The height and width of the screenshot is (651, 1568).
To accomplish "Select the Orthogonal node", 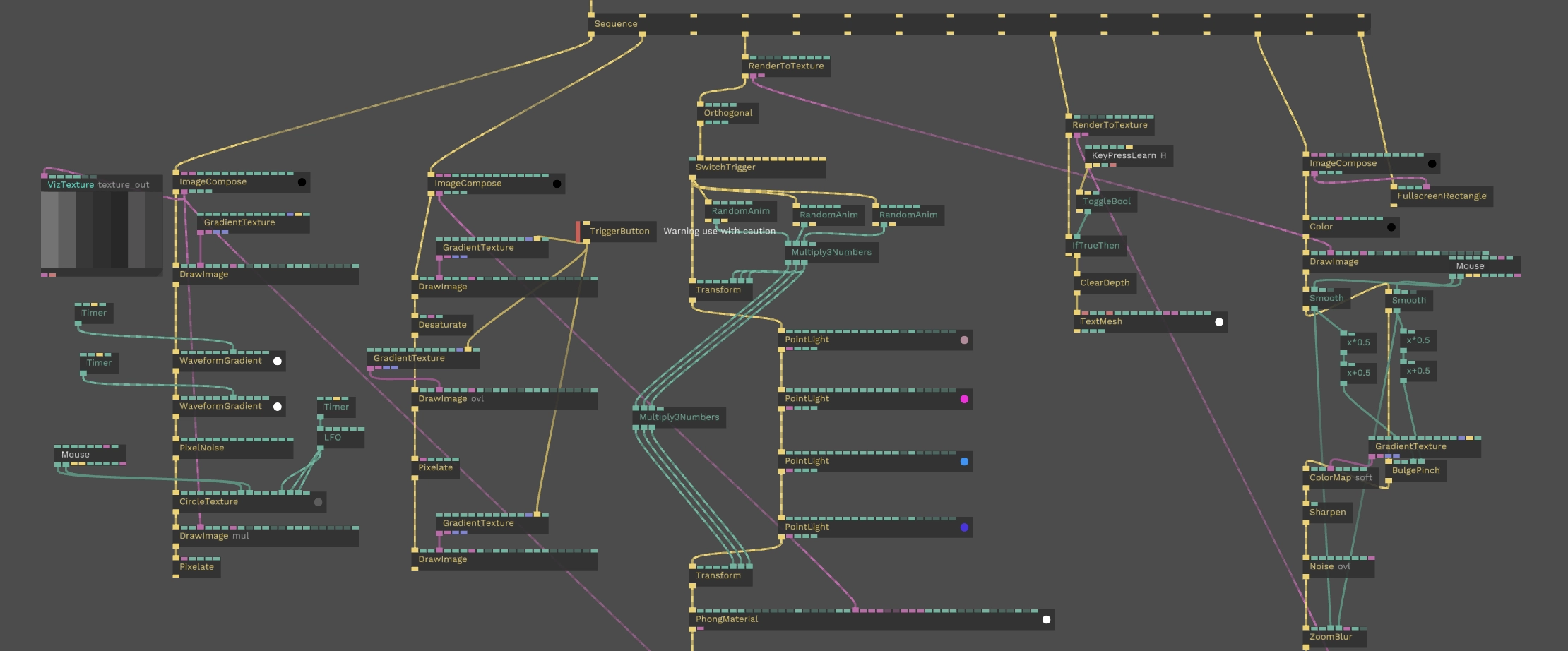I will [727, 114].
